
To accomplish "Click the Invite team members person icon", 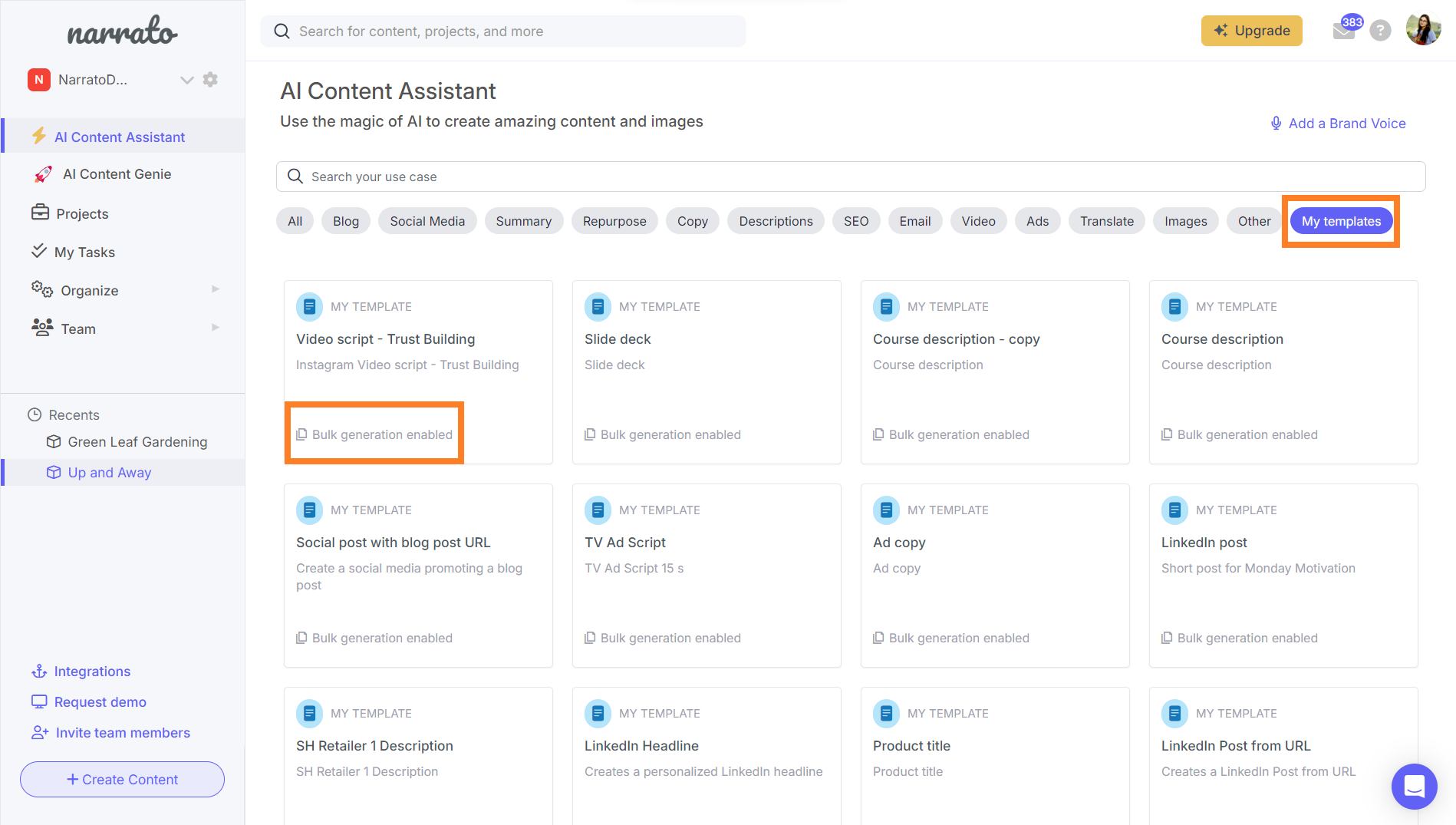I will [x=40, y=733].
